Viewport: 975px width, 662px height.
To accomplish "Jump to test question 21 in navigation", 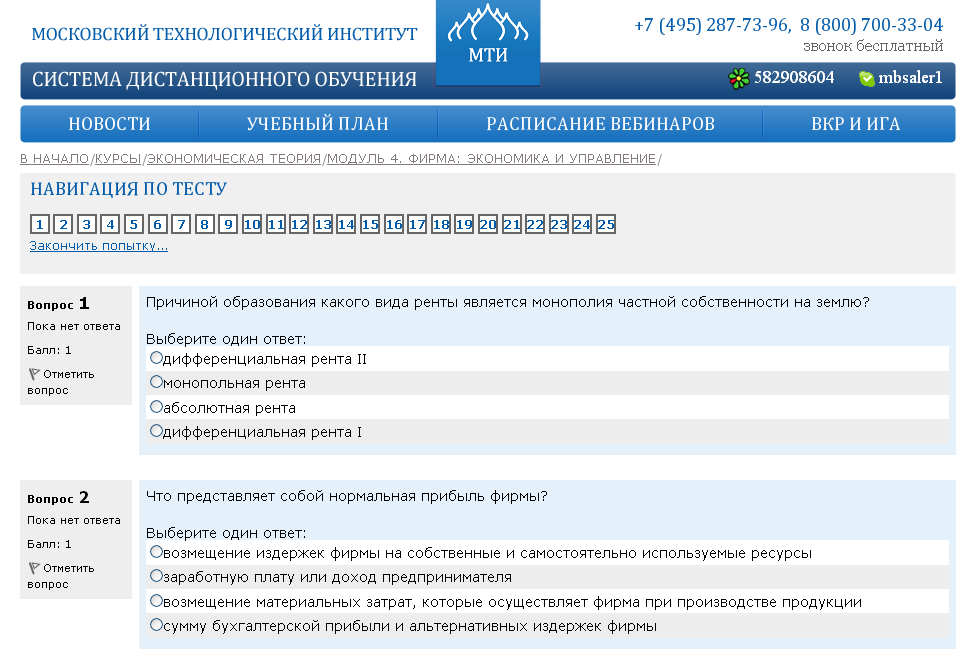I will pyautogui.click(x=512, y=224).
